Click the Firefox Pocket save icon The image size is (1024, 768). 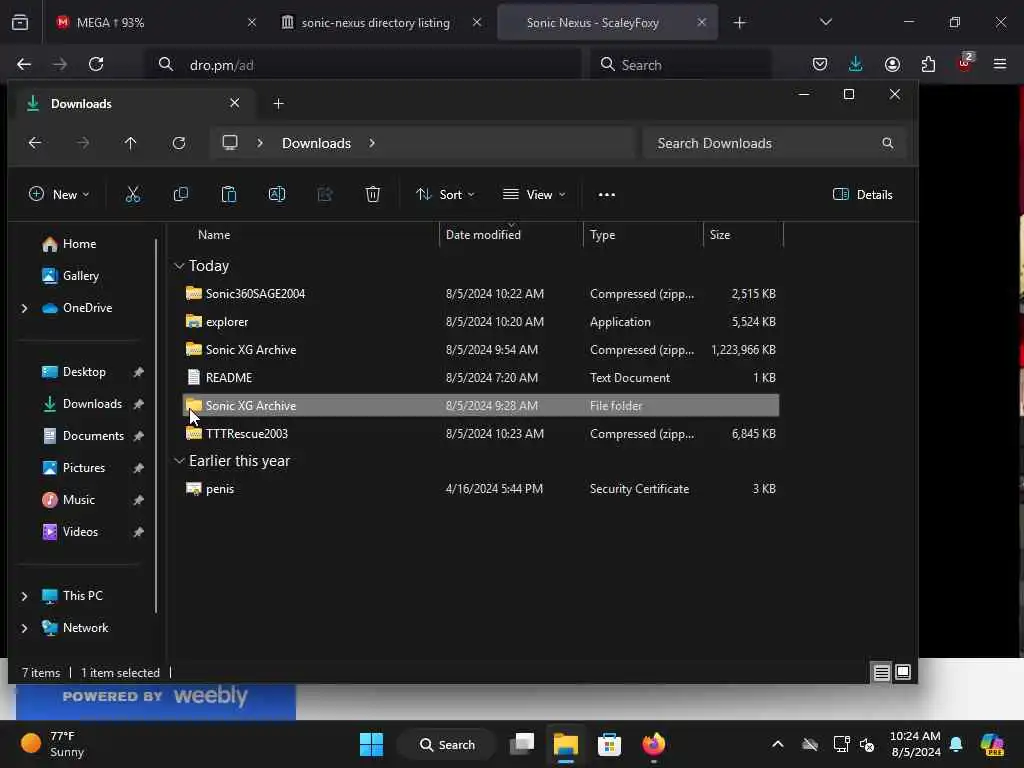(x=820, y=64)
